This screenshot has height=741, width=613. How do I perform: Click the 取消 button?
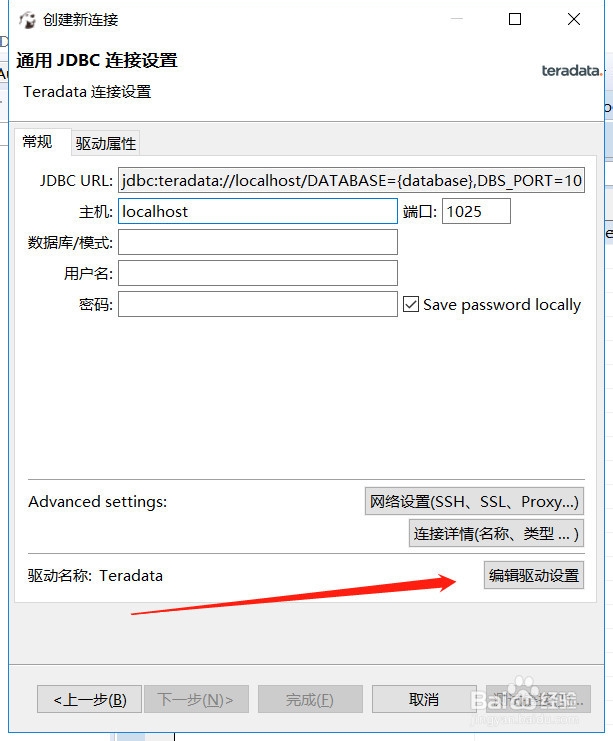(424, 699)
